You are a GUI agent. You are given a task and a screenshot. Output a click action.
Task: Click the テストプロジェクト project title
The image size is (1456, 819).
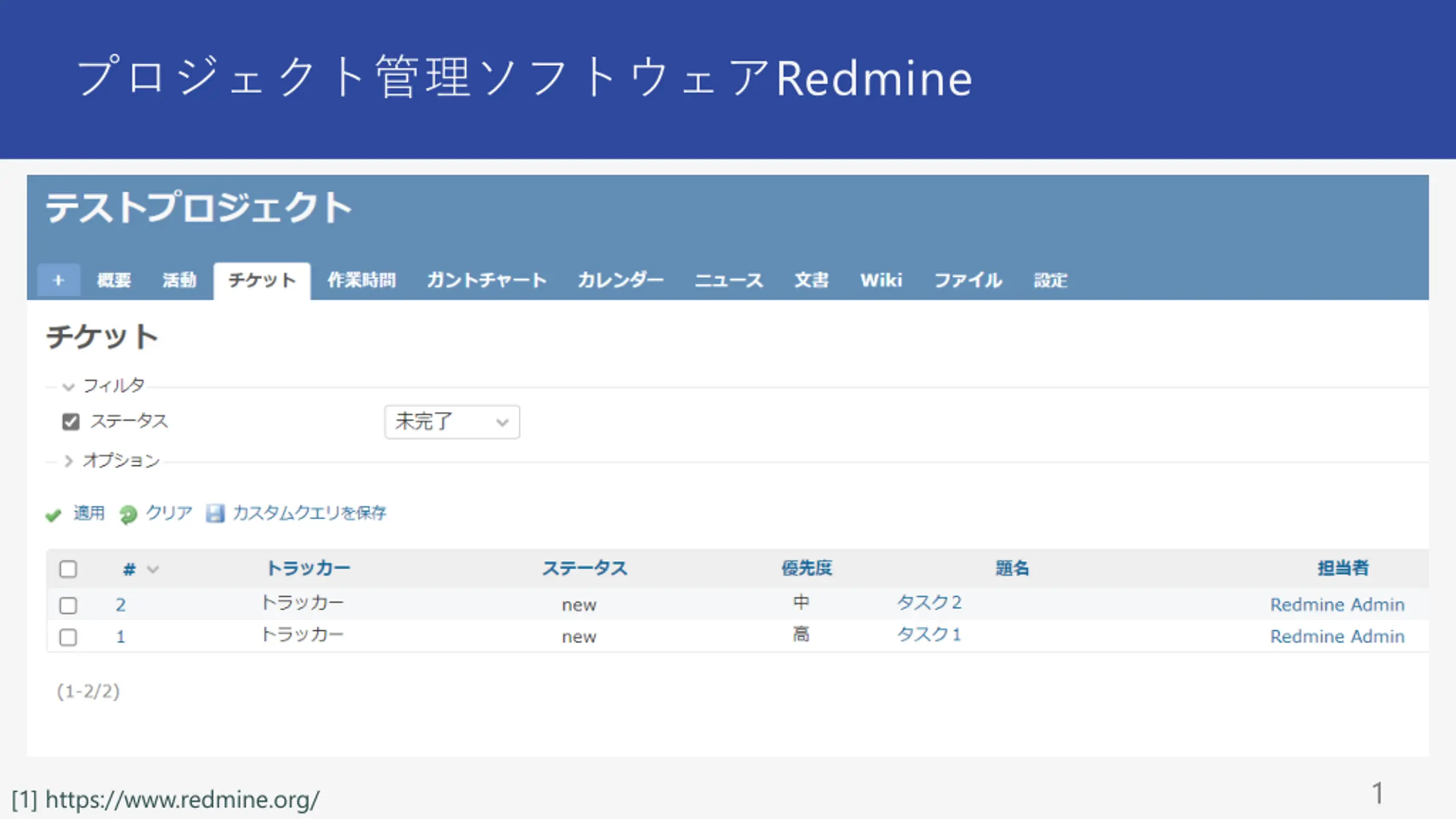pos(199,208)
